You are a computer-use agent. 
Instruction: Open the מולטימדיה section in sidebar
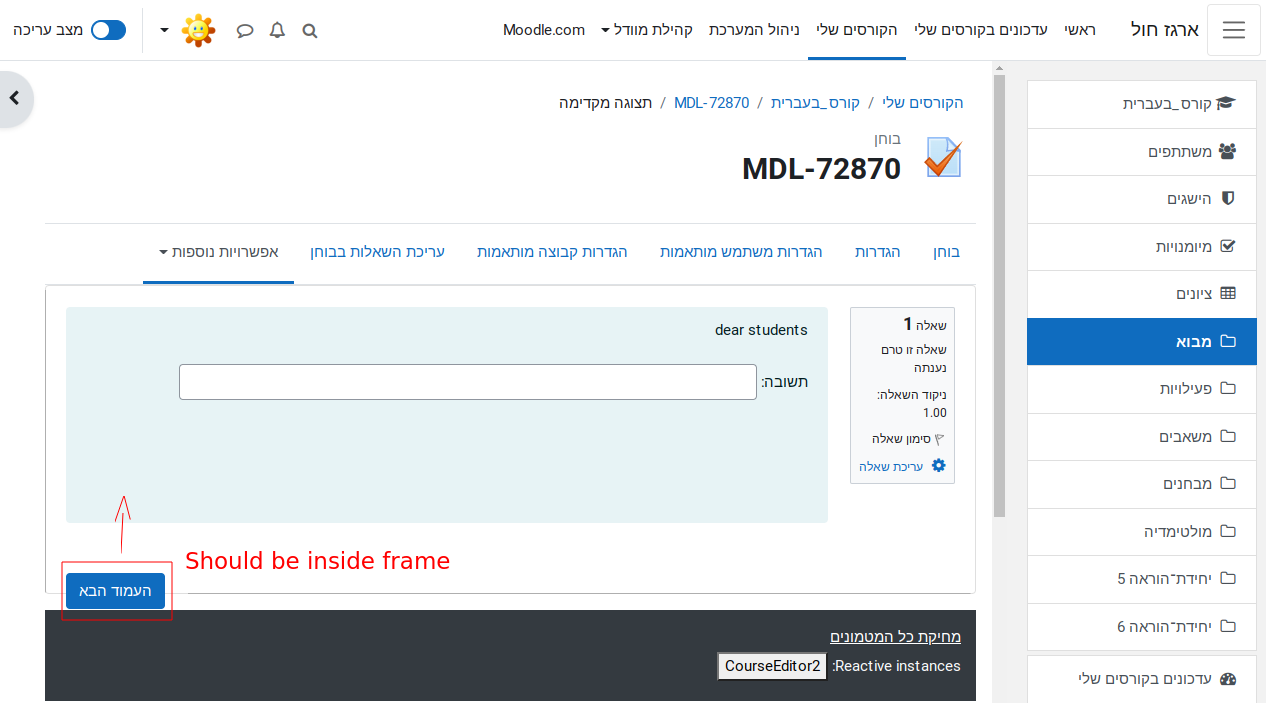pyautogui.click(x=1142, y=532)
